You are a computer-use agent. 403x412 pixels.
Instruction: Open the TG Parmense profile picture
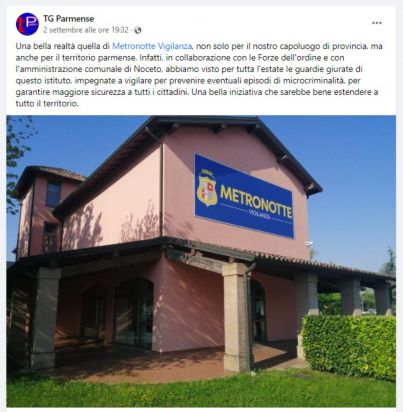click(27, 24)
